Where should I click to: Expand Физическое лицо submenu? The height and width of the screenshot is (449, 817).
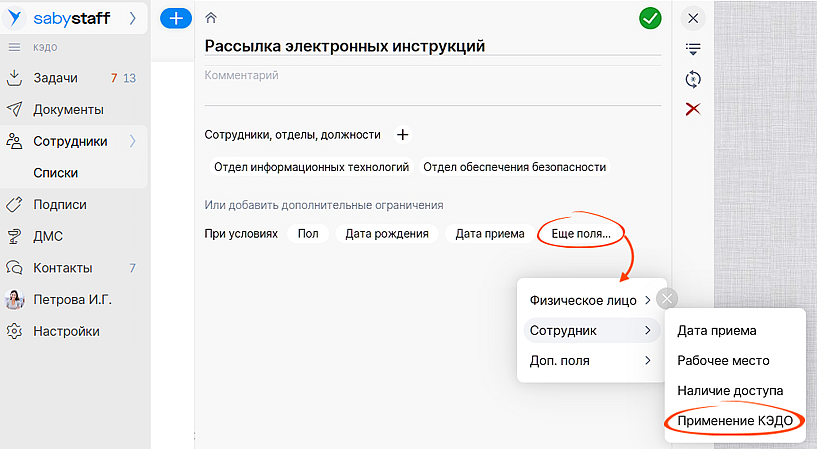pyautogui.click(x=590, y=300)
